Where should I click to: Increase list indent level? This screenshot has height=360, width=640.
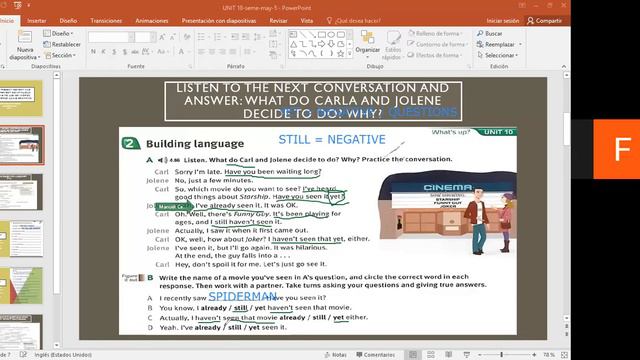point(245,37)
